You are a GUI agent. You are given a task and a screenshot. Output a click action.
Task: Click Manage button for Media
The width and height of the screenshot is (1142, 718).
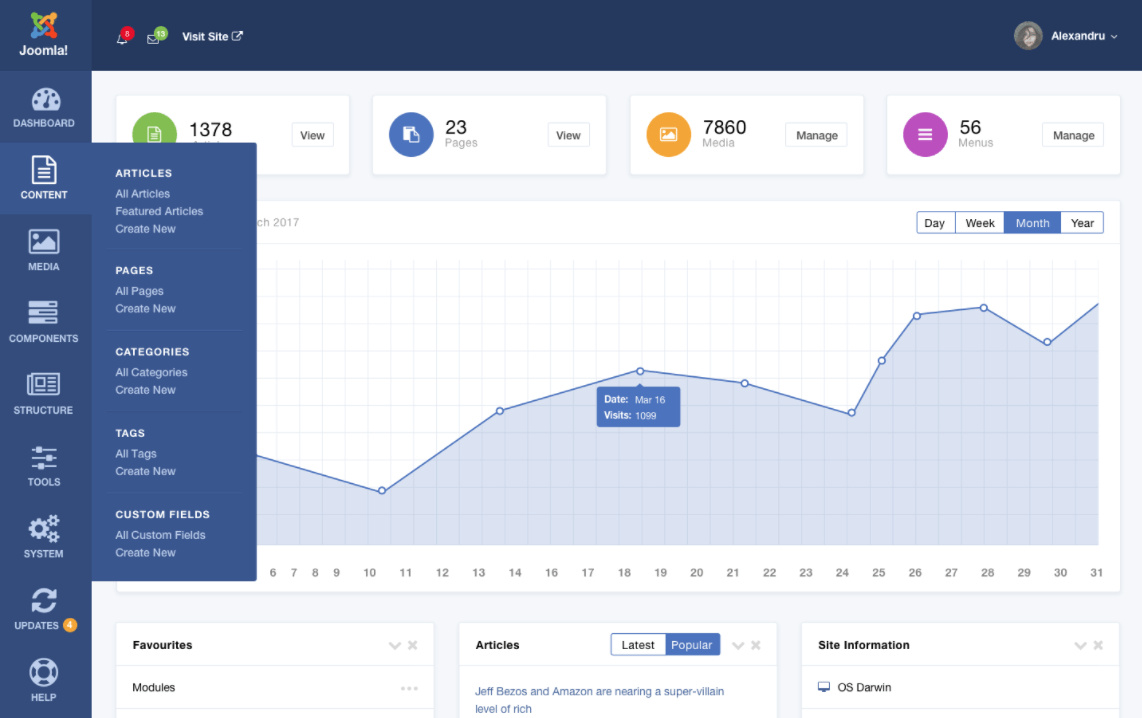tap(816, 135)
